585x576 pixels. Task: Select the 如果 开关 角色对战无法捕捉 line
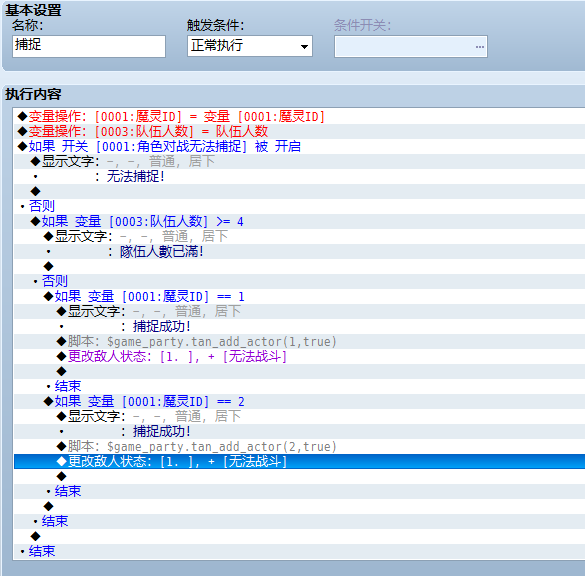click(299, 146)
